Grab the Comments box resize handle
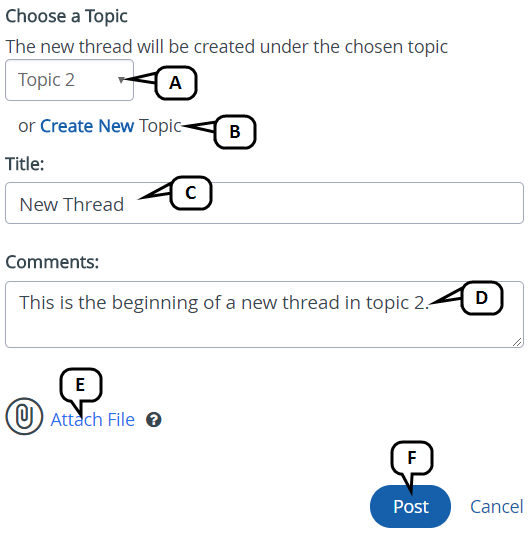The width and height of the screenshot is (530, 539). [517, 342]
